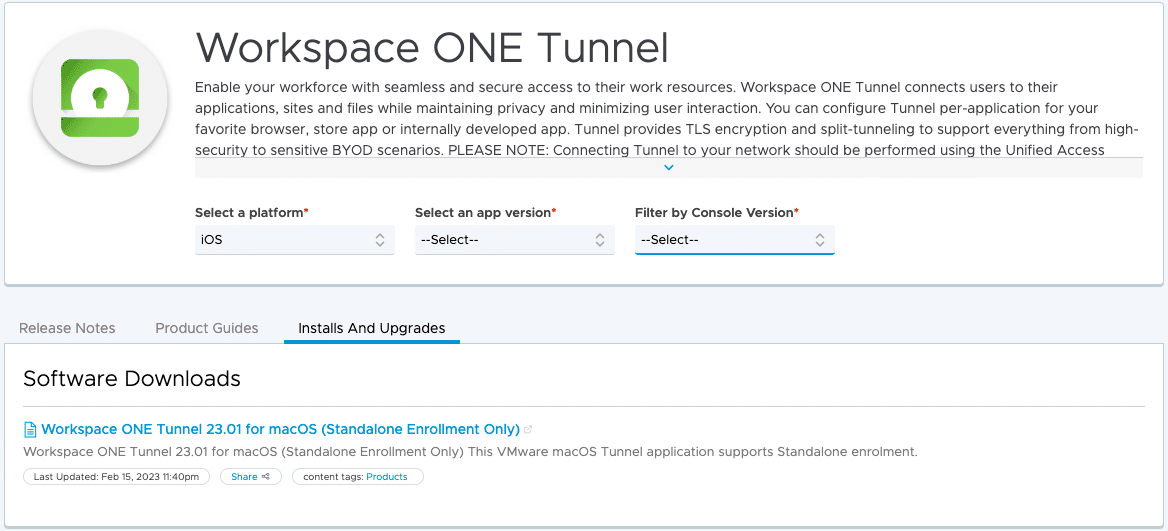Select the Installs And Upgrades tab
Image resolution: width=1168 pixels, height=531 pixels.
[x=371, y=328]
